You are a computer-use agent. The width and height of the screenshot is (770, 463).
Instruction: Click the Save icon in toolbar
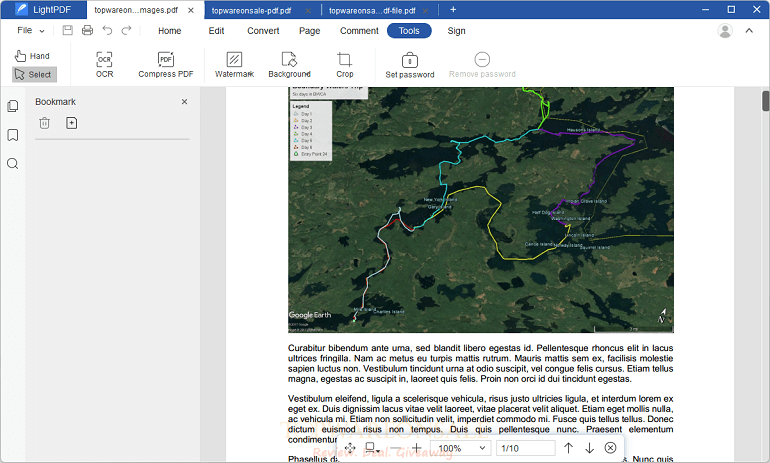pos(68,30)
